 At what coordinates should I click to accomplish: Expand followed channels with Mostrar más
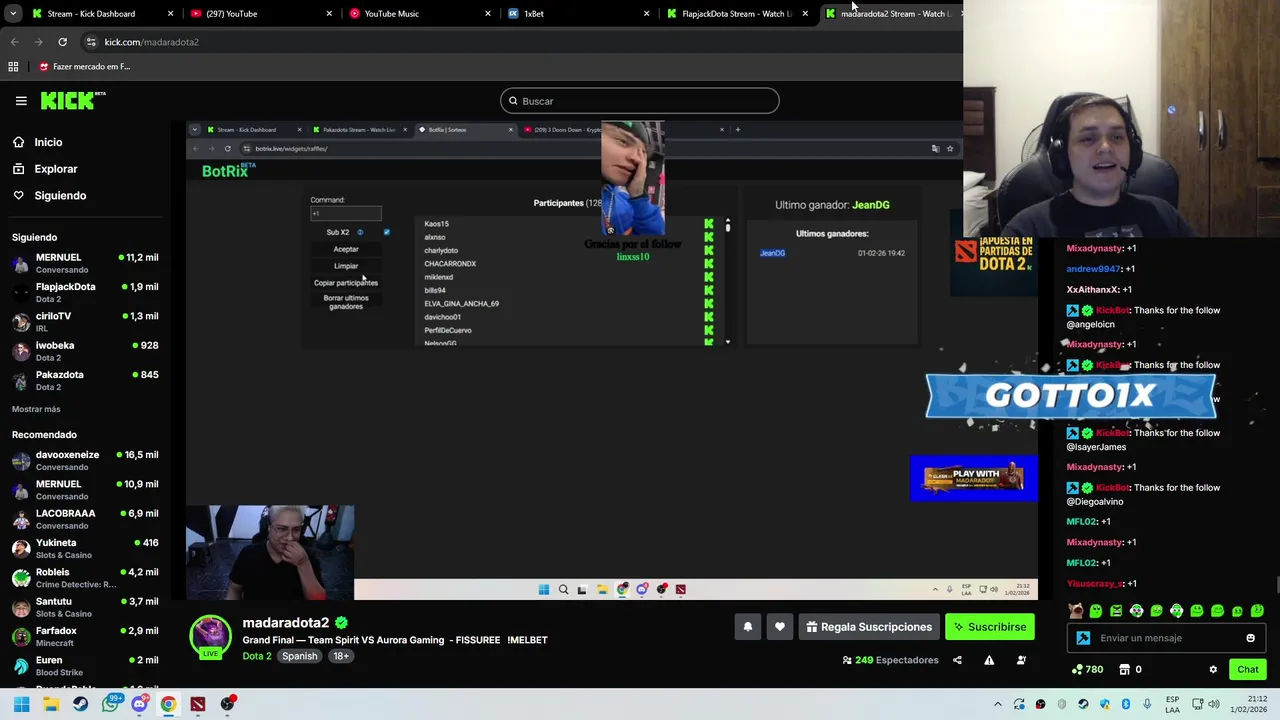pos(36,409)
